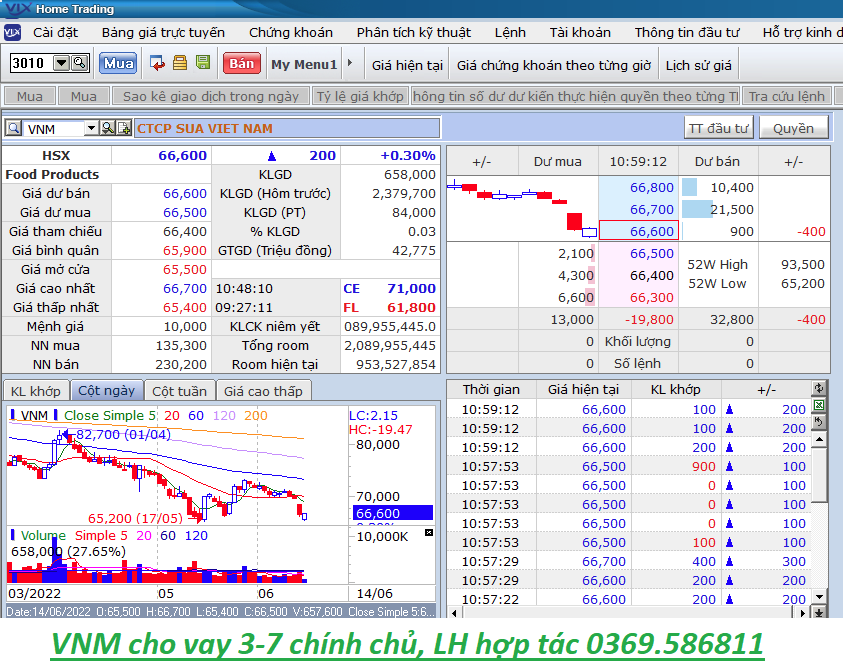The width and height of the screenshot is (843, 670).
Task: Click the Thời gian column header
Action: point(491,389)
